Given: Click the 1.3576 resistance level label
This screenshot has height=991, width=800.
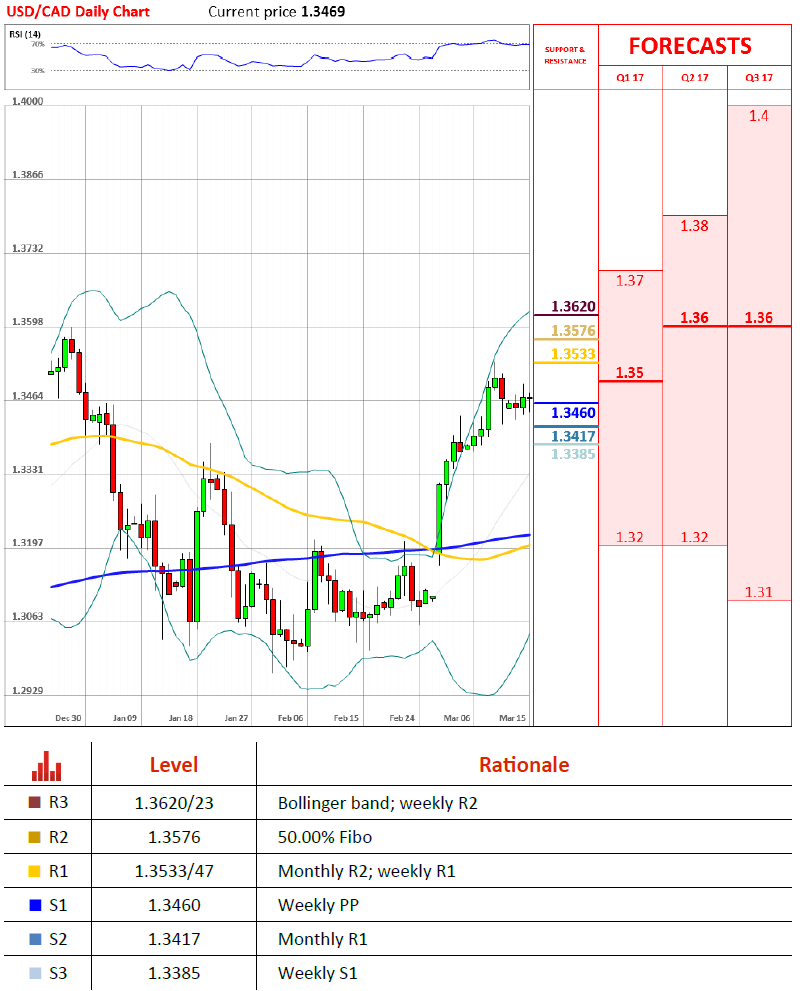Looking at the screenshot, I should 573,331.
